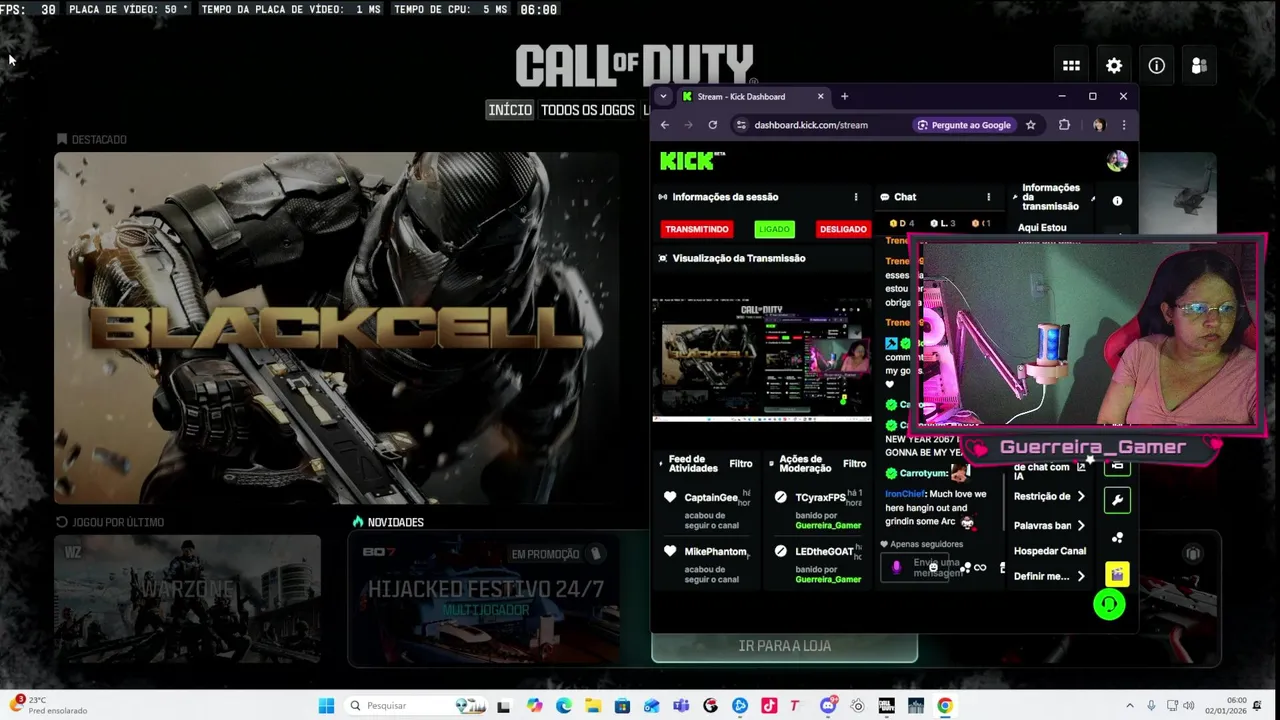Open File Explorer from taskbar
The height and width of the screenshot is (720, 1280).
[593, 706]
